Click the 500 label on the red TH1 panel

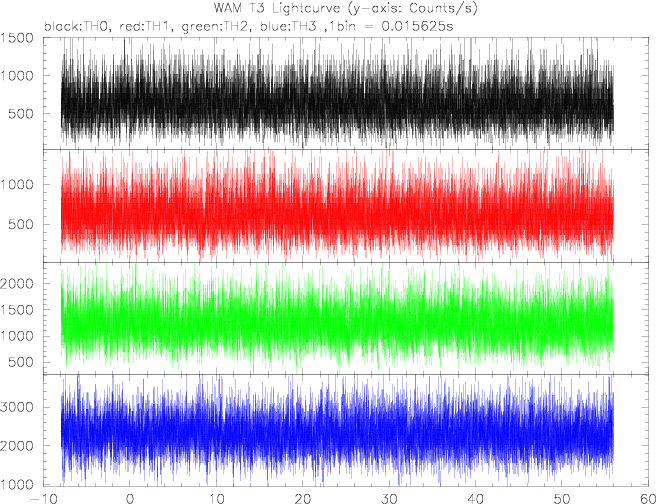22,224
